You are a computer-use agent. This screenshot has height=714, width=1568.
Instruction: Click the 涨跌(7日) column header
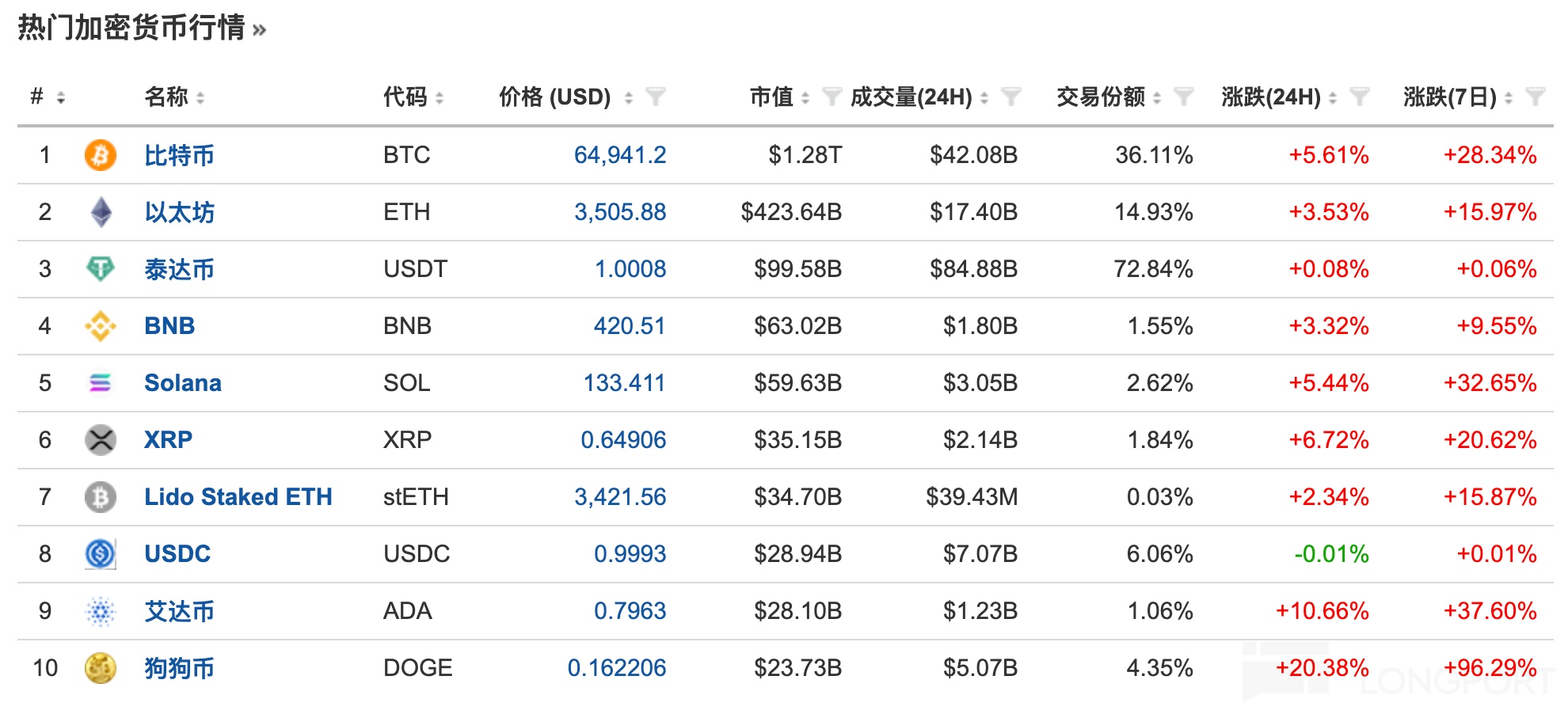1449,97
